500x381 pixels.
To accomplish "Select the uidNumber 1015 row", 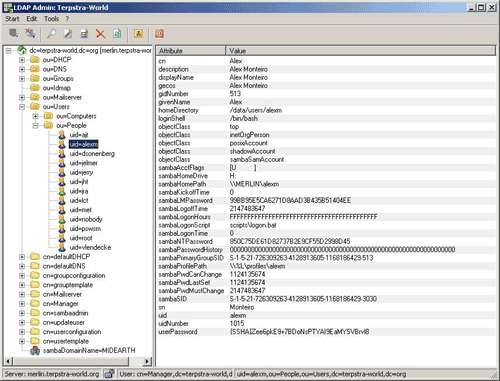I will click(x=326, y=323).
